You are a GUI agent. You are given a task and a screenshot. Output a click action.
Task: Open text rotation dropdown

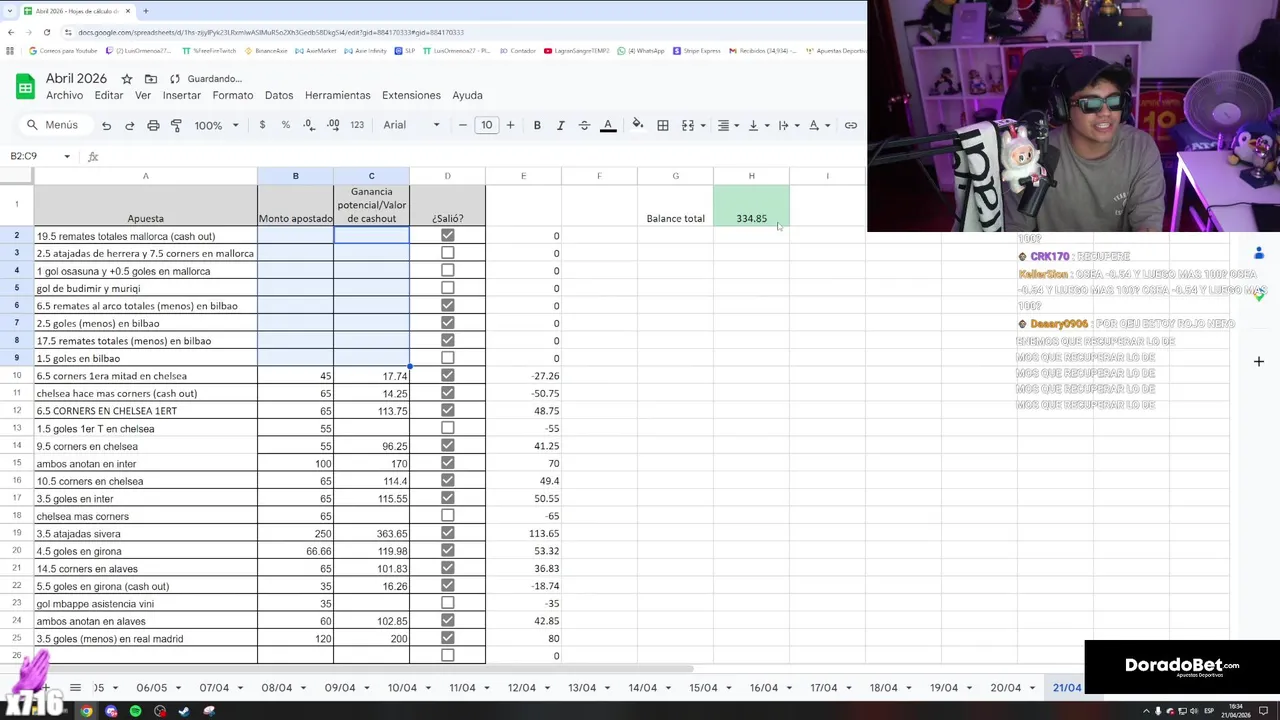(818, 125)
